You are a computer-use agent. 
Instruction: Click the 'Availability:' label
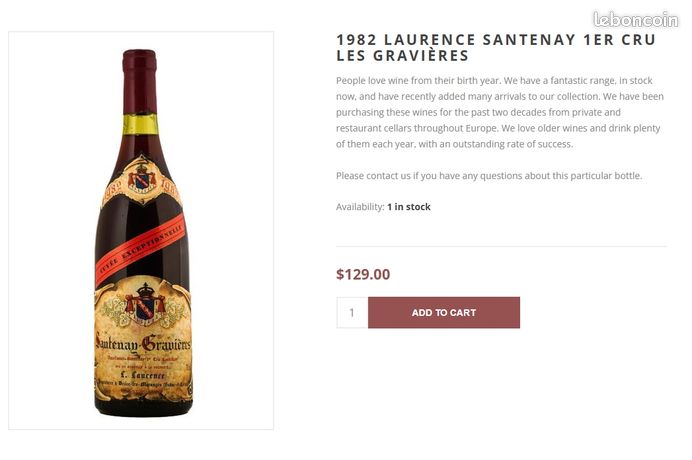(x=360, y=207)
